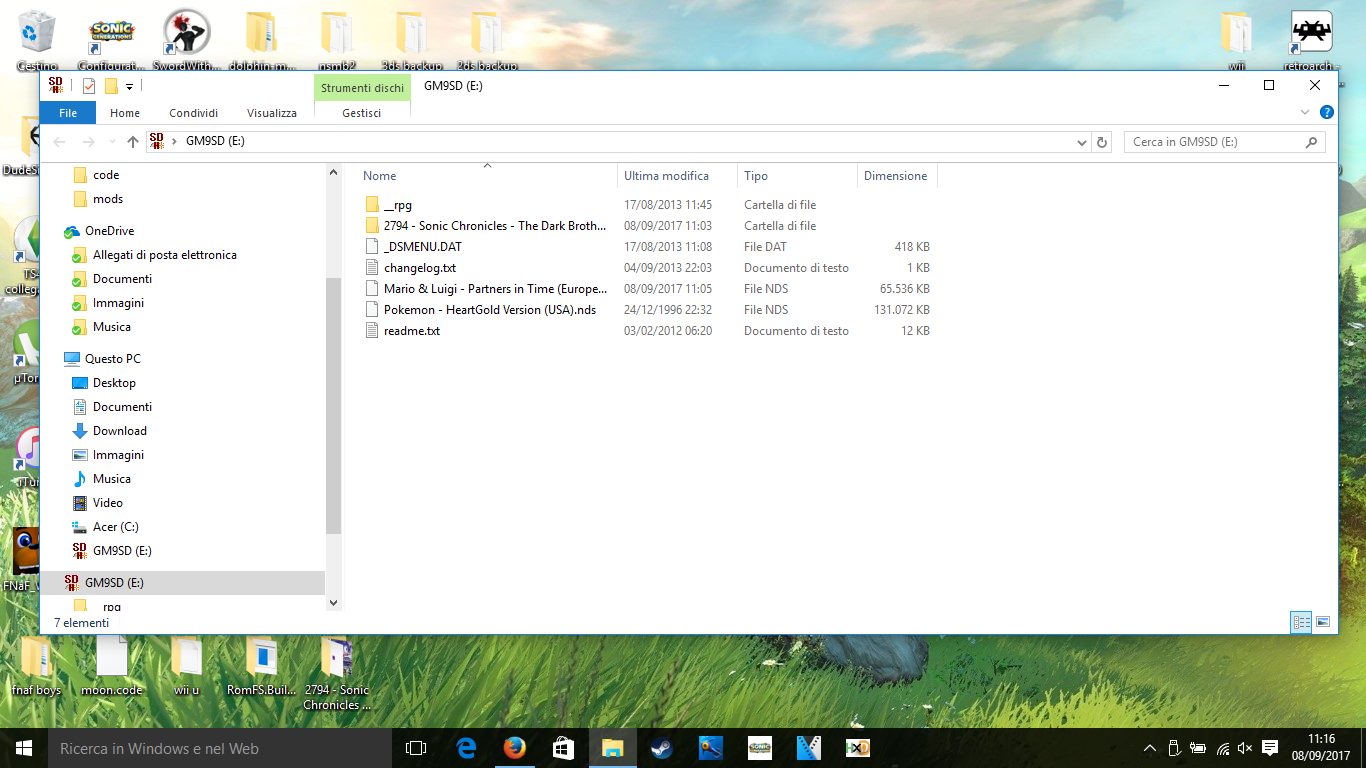
Task: Switch to the large icons view layout
Action: pyautogui.click(x=1323, y=622)
